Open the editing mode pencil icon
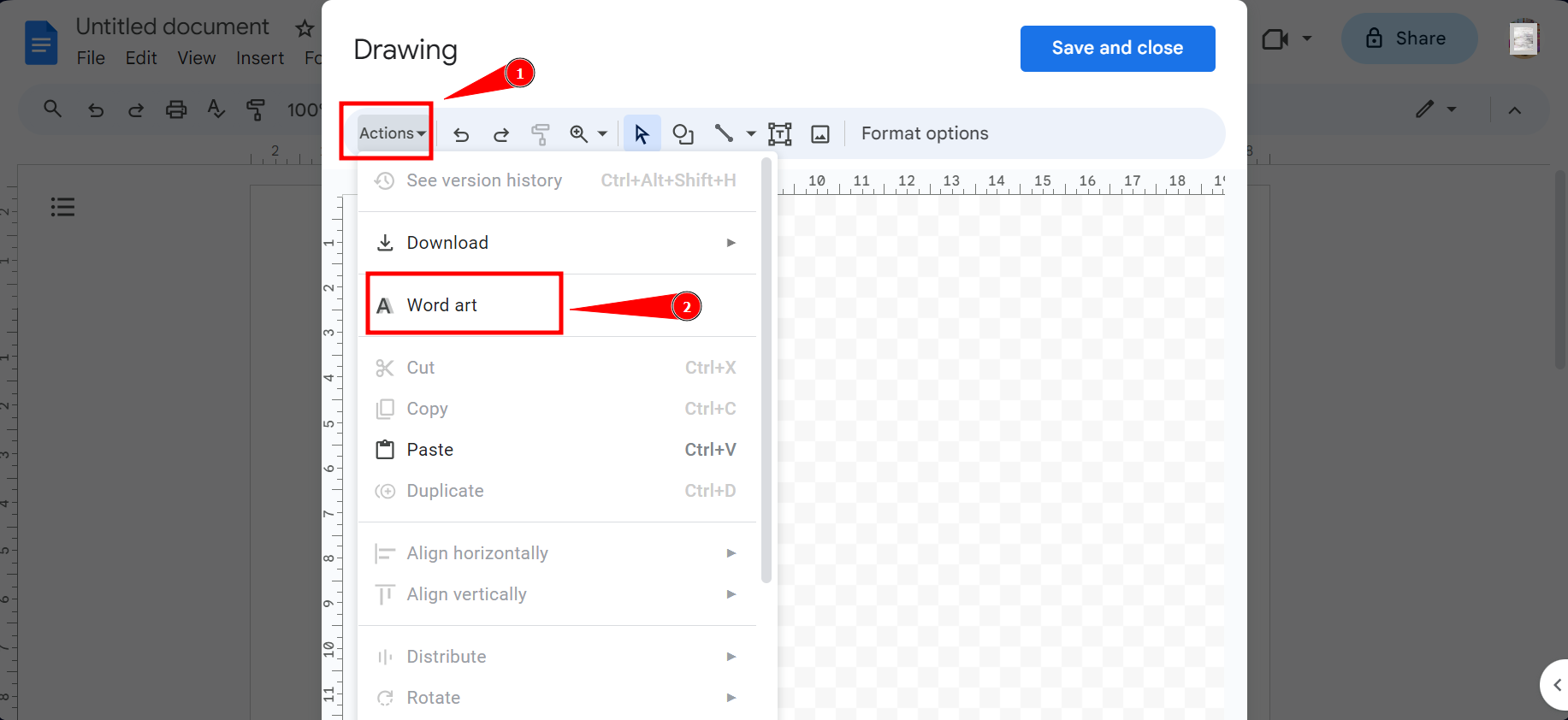1568x720 pixels. pyautogui.click(x=1424, y=109)
